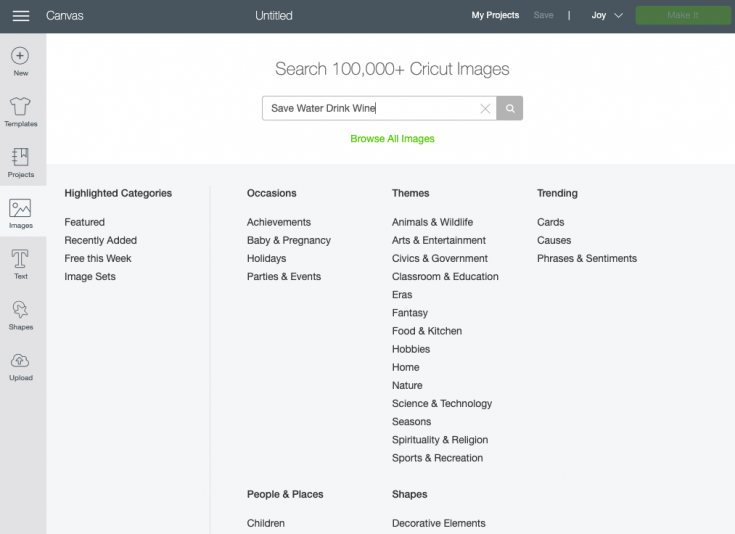The image size is (735, 534).
Task: Open Sports & Recreation theme
Action: click(x=437, y=458)
